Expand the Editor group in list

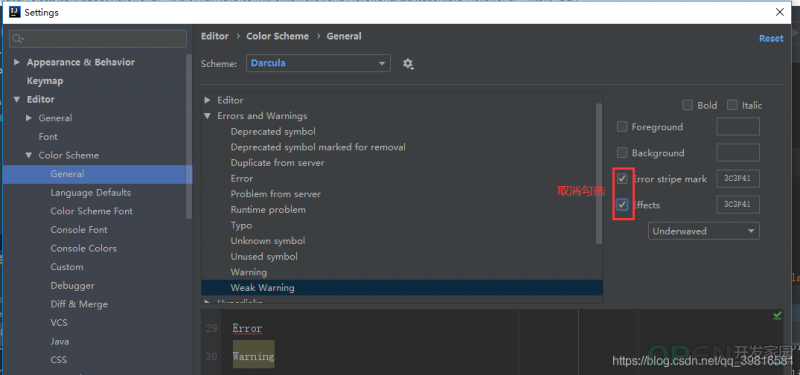tap(207, 101)
